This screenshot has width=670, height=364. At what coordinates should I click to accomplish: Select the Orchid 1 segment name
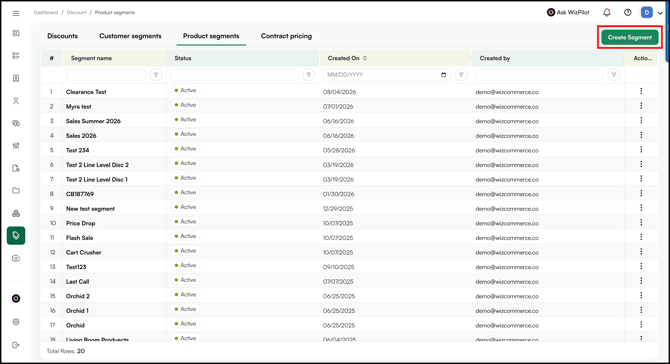point(77,311)
